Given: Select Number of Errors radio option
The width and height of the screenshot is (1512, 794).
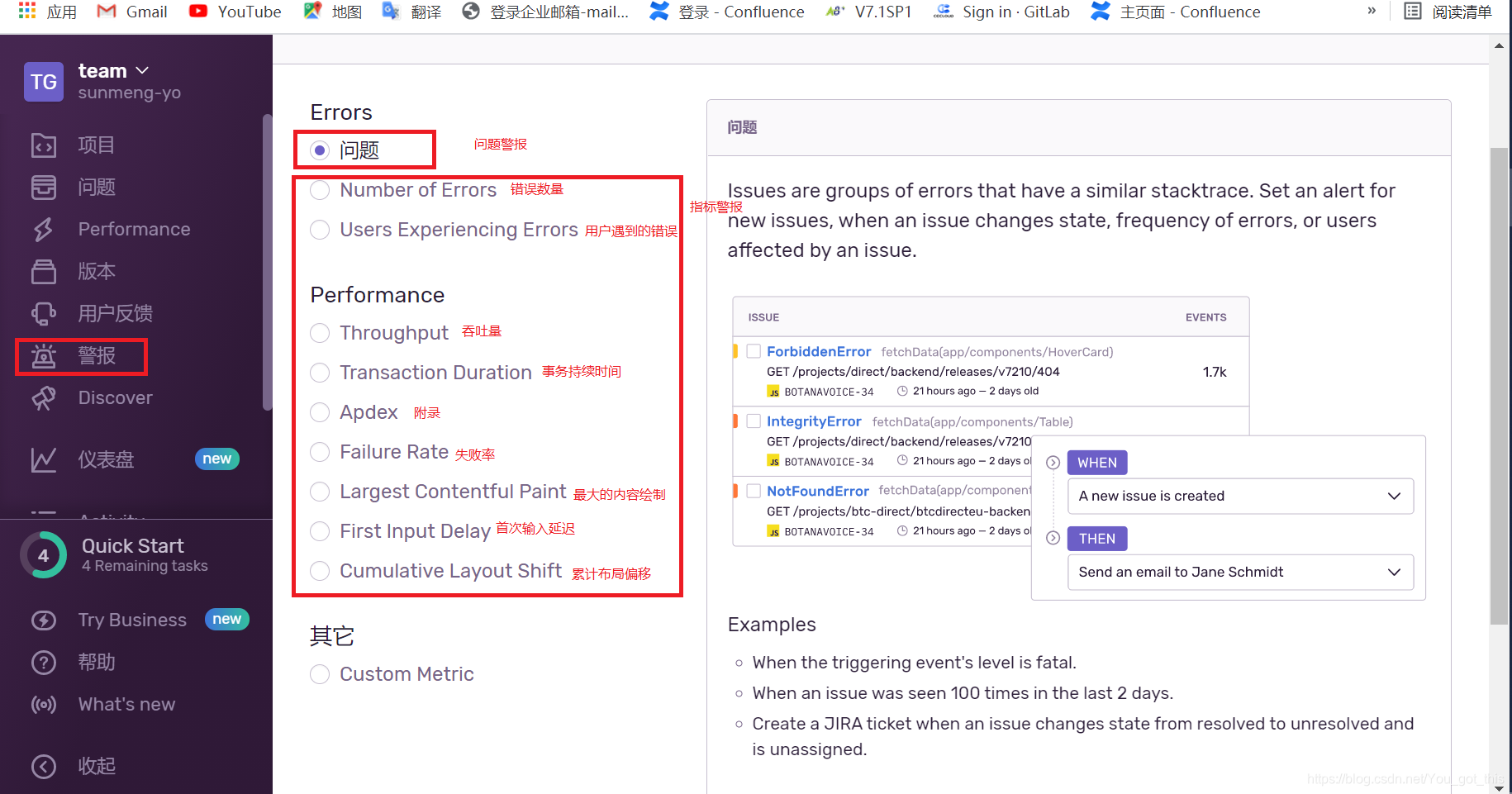Looking at the screenshot, I should tap(320, 190).
